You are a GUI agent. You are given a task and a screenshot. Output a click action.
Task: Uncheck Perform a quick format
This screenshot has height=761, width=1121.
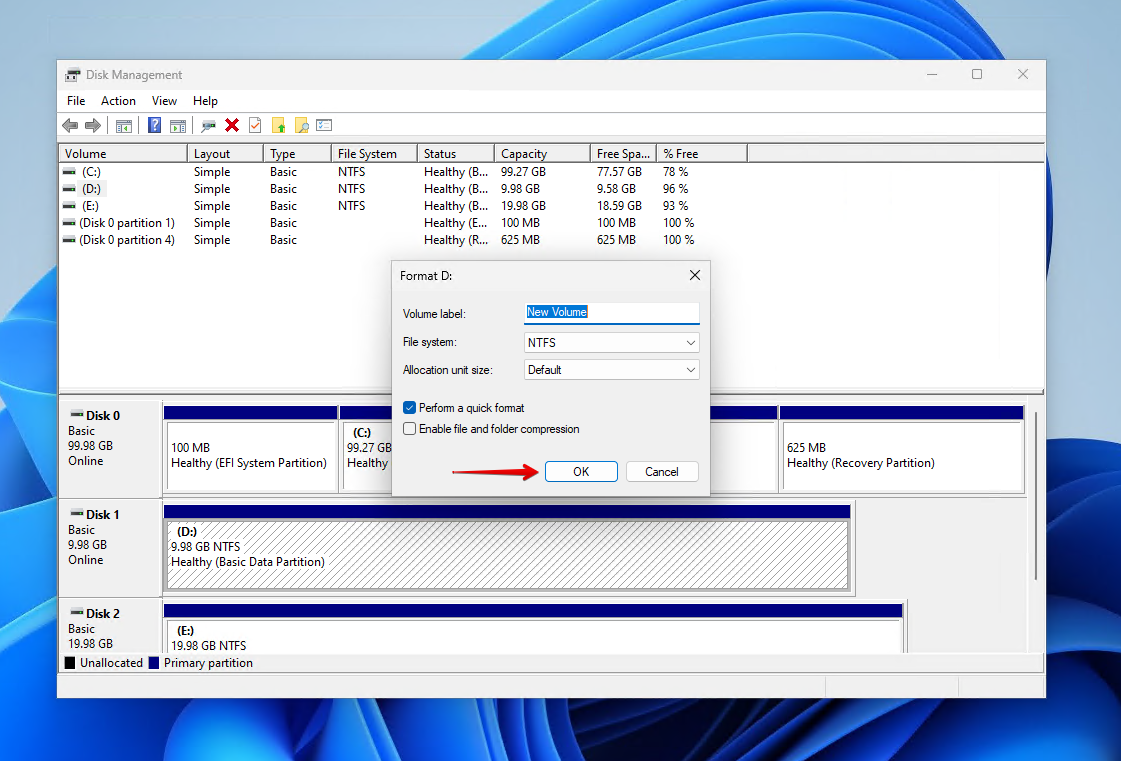[x=409, y=408]
